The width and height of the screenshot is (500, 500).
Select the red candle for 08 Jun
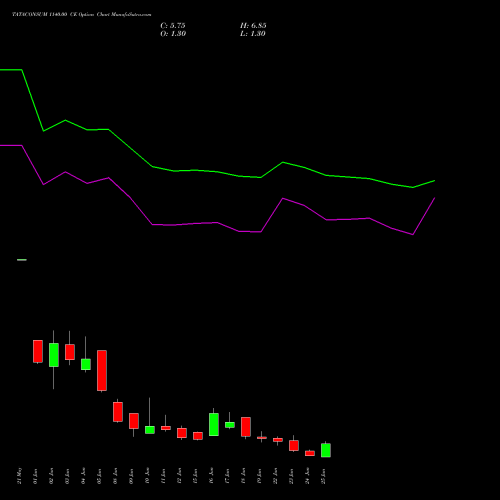[x=118, y=412]
